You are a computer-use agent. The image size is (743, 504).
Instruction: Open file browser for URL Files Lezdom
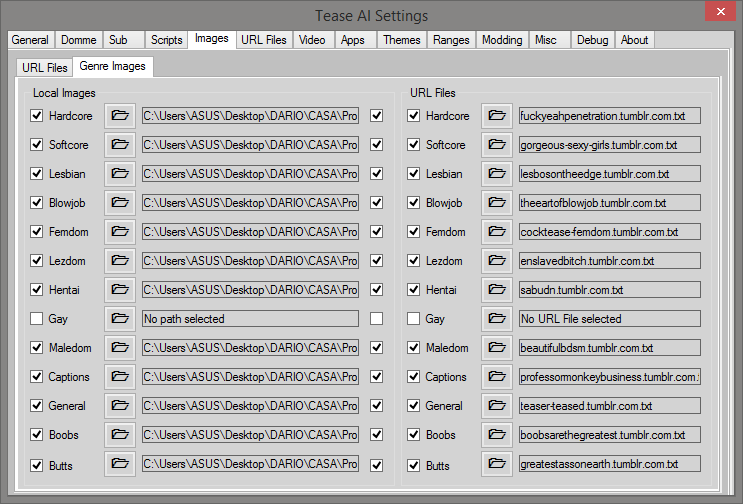tap(497, 261)
